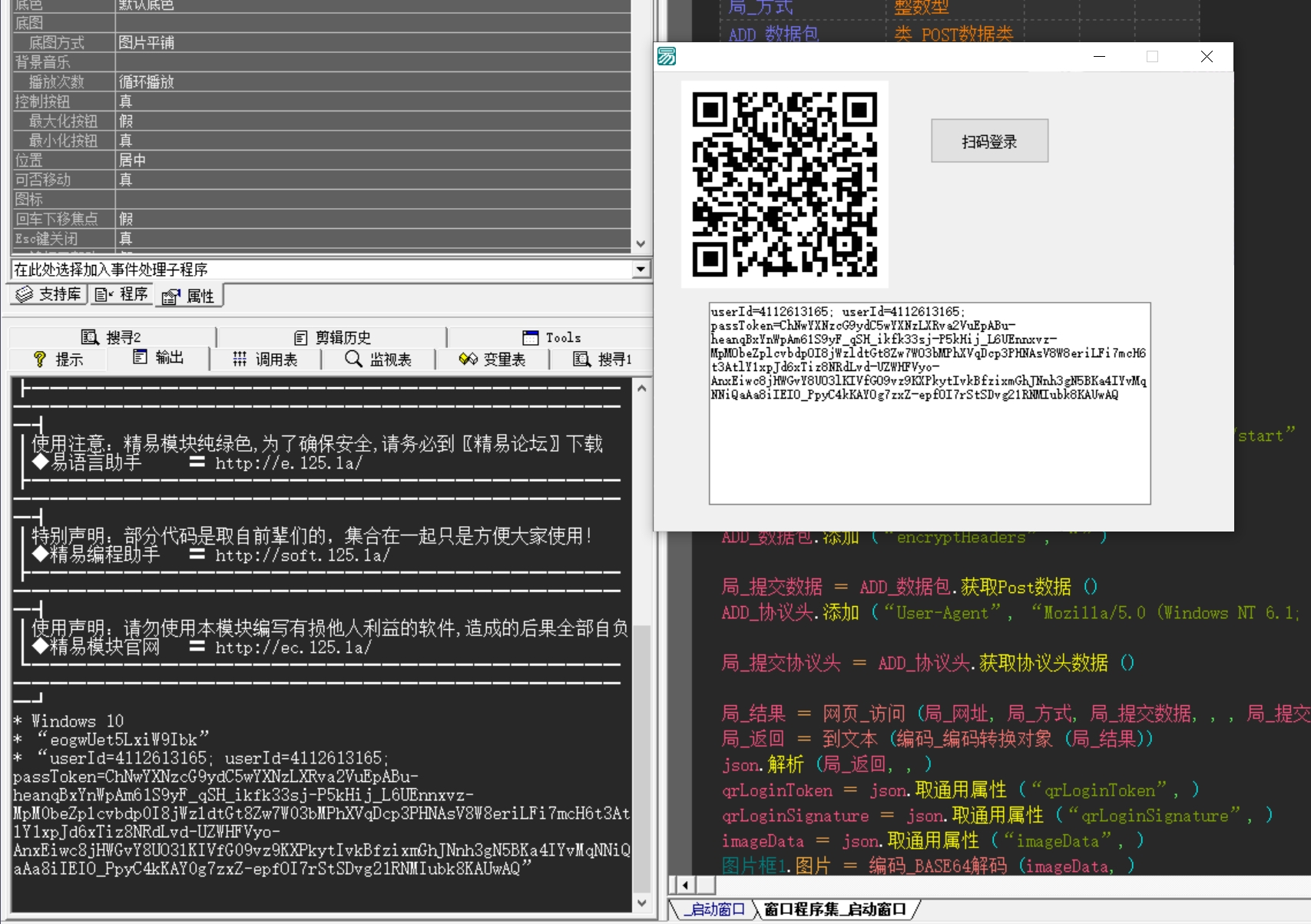Screen dimensions: 1311x924
Task: Select the 底图方式 property row
Action: coord(321,42)
